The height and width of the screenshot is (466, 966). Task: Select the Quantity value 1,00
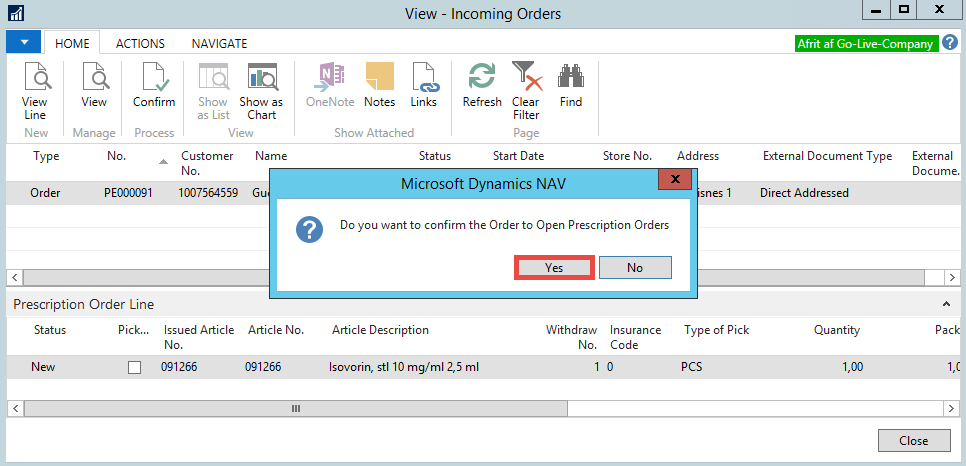coord(852,367)
